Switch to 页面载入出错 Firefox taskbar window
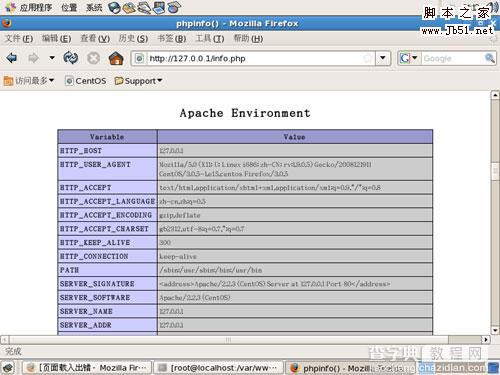Viewport: 500px width, 375px height. click(x=87, y=368)
